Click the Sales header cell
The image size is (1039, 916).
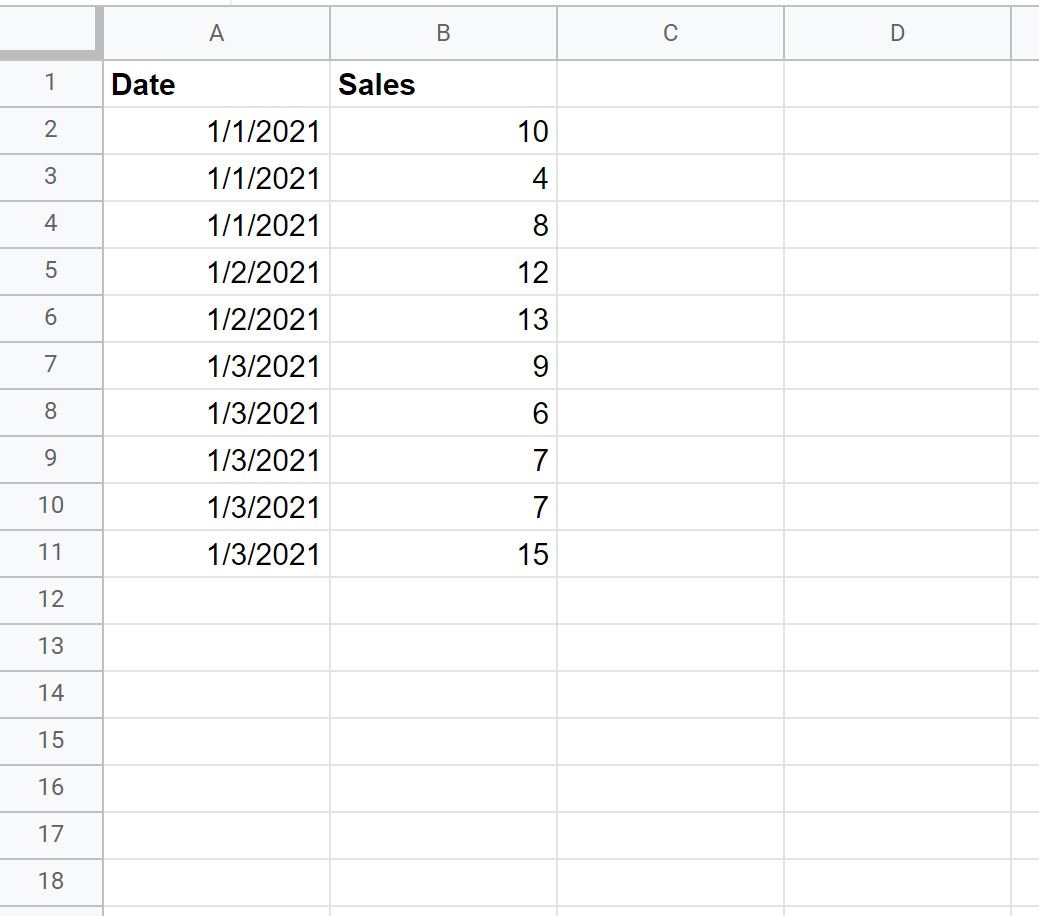(x=443, y=84)
